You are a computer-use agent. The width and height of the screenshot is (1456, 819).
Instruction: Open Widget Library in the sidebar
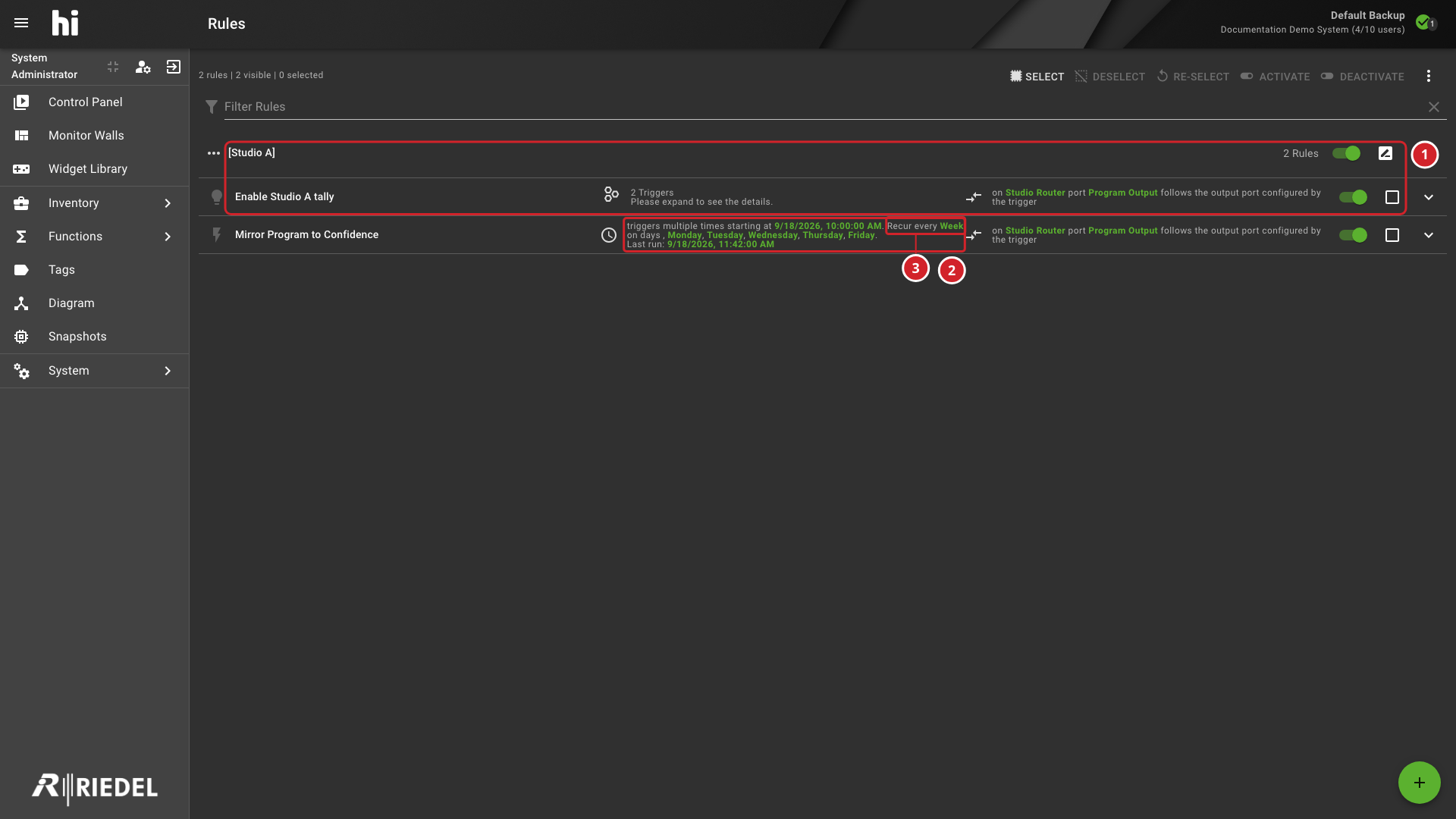coord(95,169)
